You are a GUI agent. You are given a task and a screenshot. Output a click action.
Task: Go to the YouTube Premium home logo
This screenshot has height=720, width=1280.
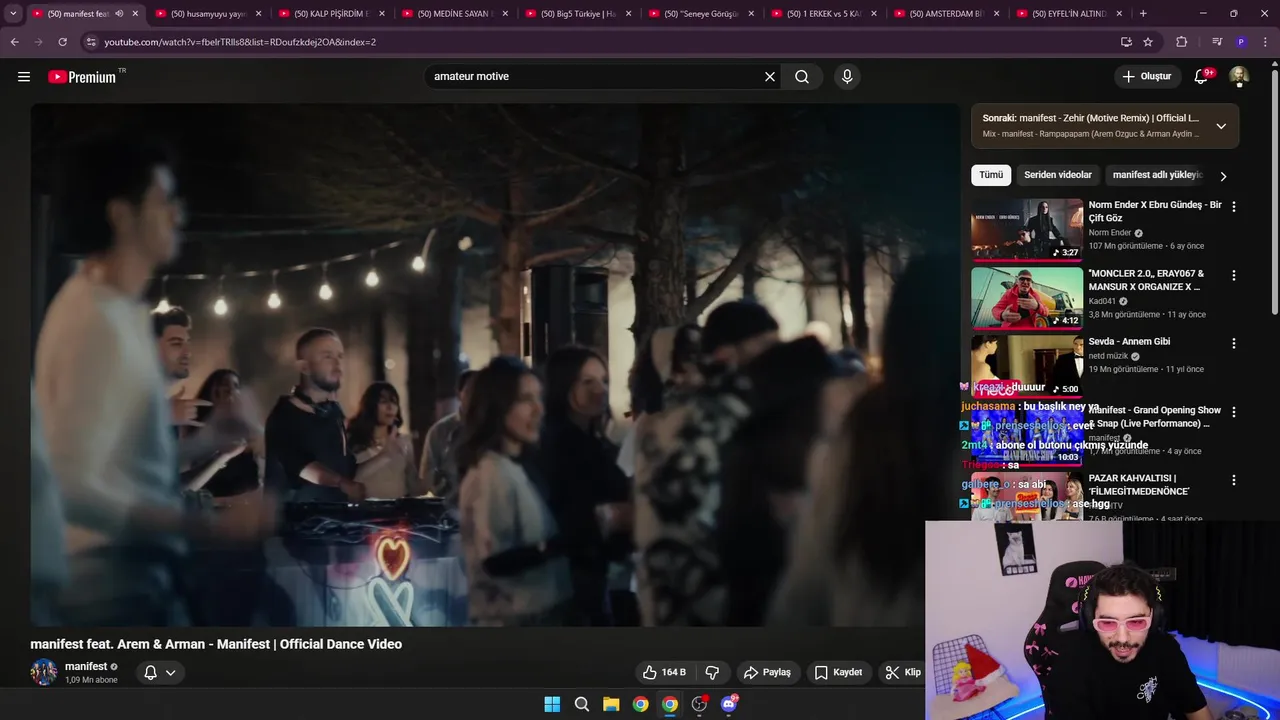(82, 77)
